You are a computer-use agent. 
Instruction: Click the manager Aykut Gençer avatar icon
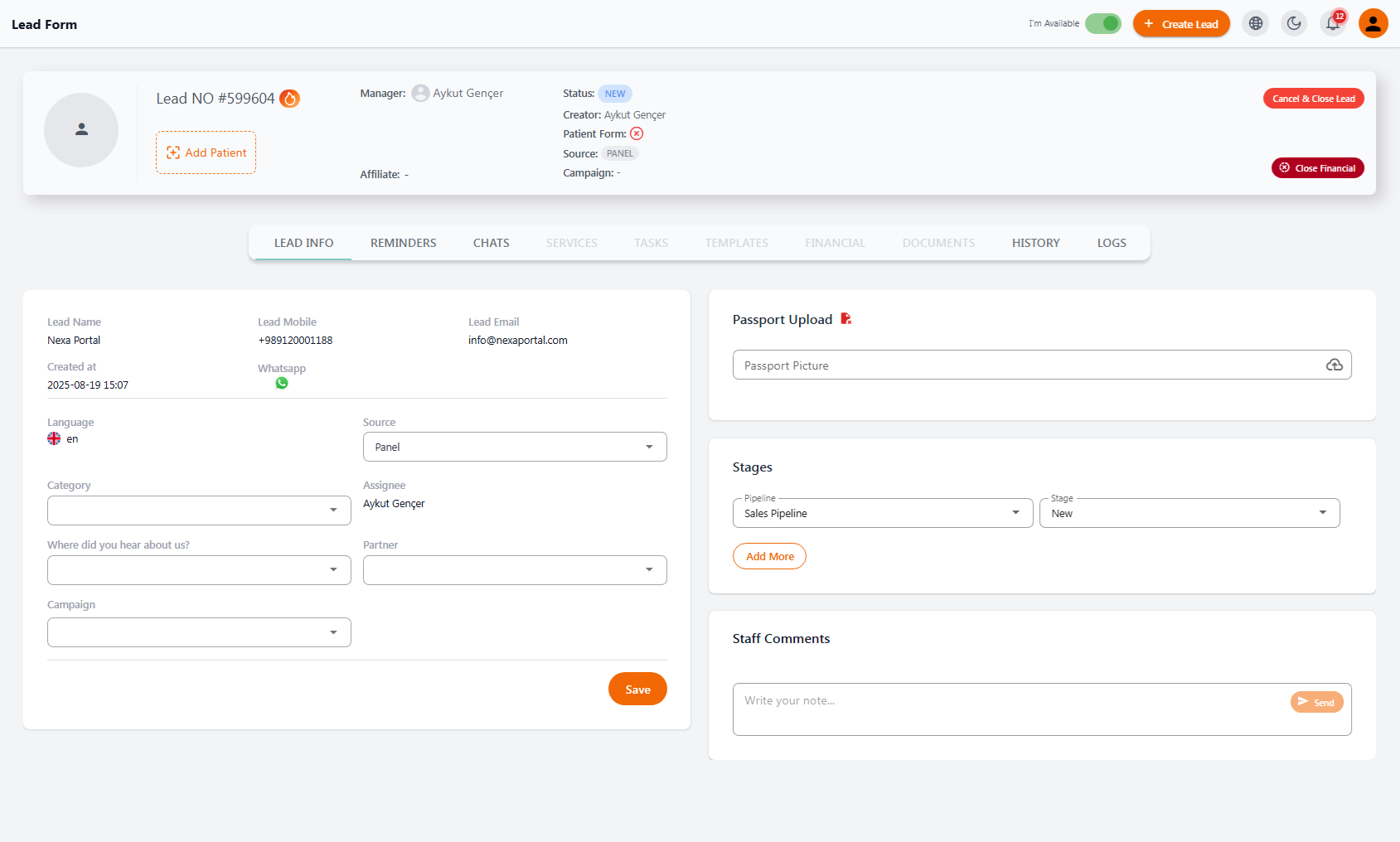click(x=421, y=93)
